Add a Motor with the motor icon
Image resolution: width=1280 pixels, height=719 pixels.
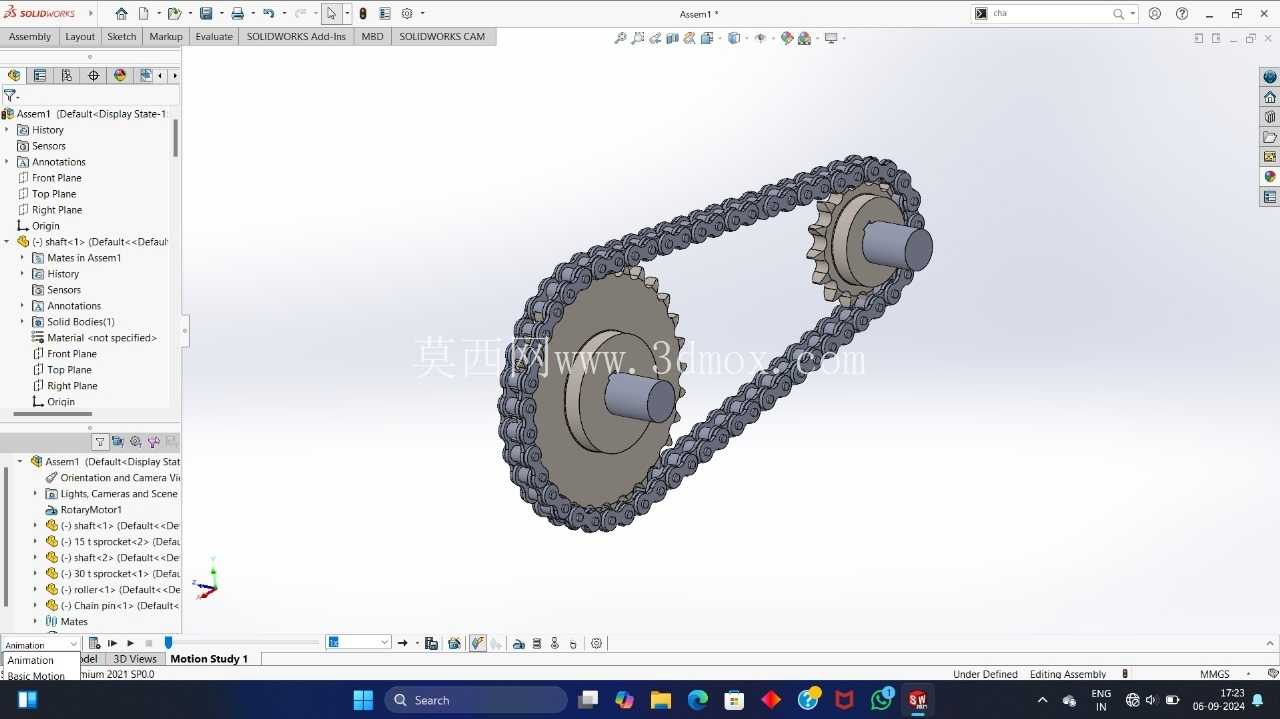pos(518,643)
